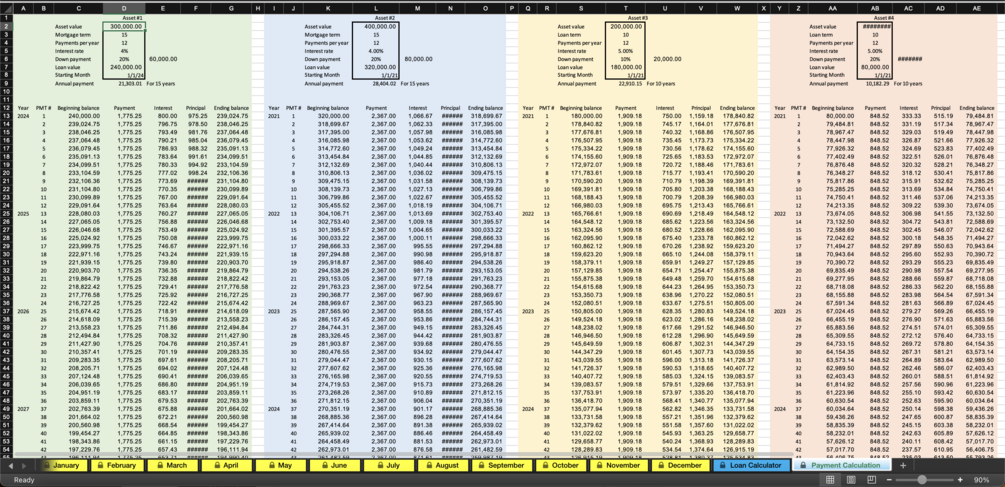
Task: Zoom out with the minus button
Action: (890, 480)
